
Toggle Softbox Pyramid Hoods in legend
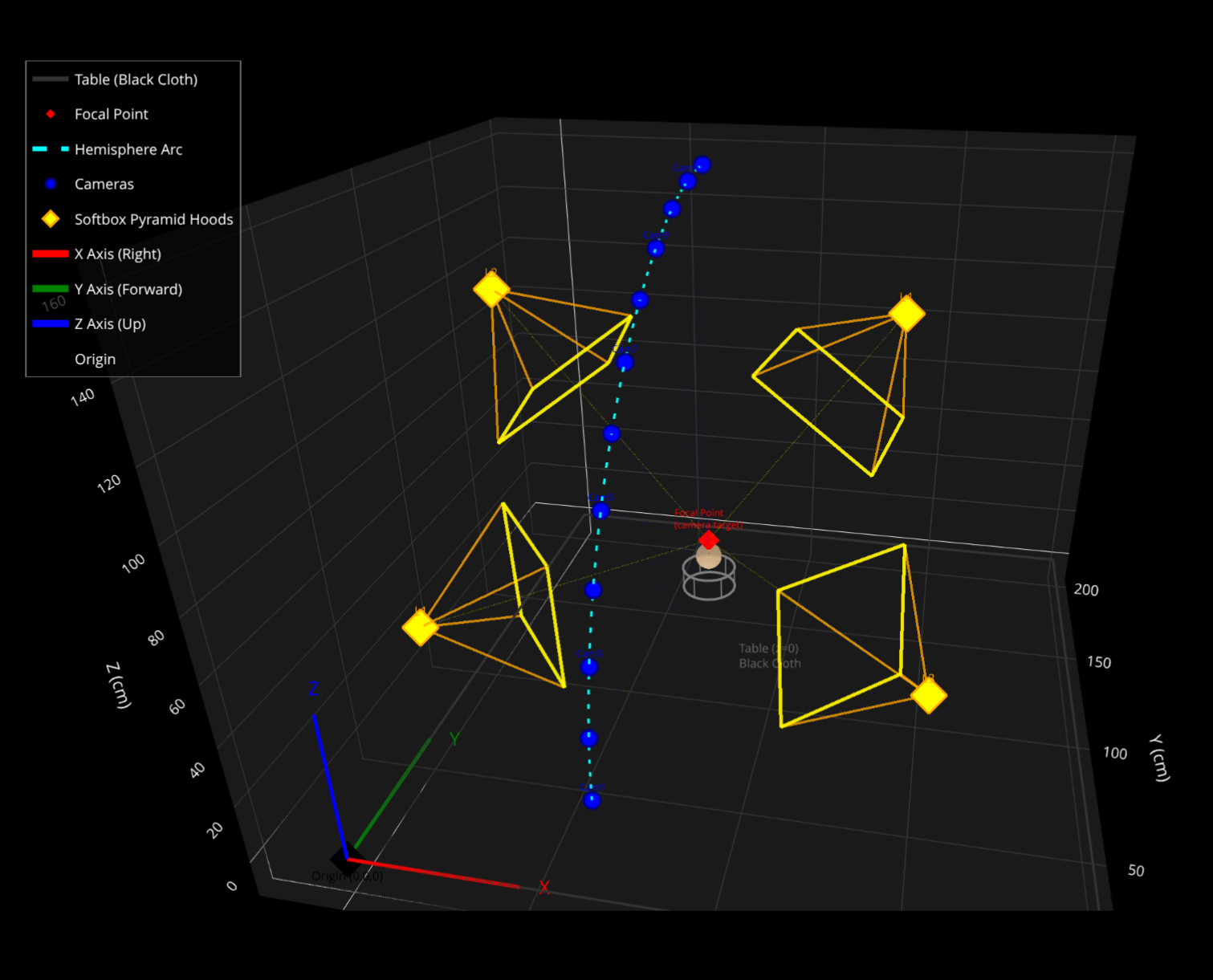click(x=133, y=219)
